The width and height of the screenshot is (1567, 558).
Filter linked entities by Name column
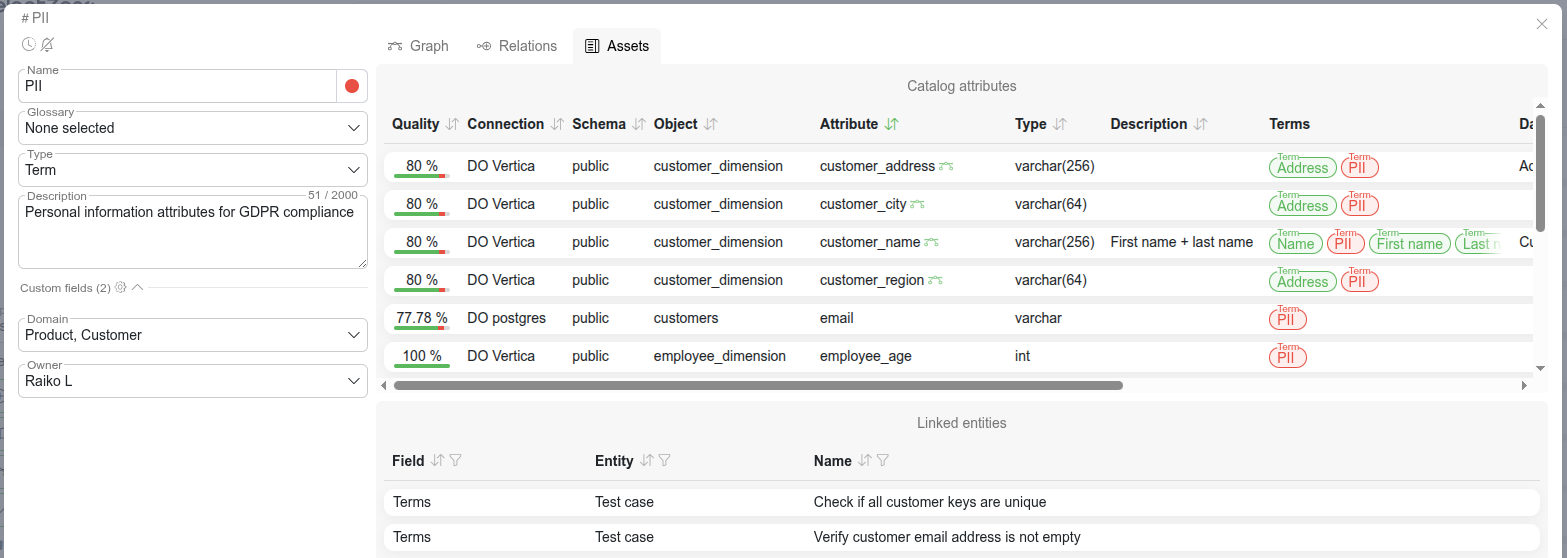883,461
